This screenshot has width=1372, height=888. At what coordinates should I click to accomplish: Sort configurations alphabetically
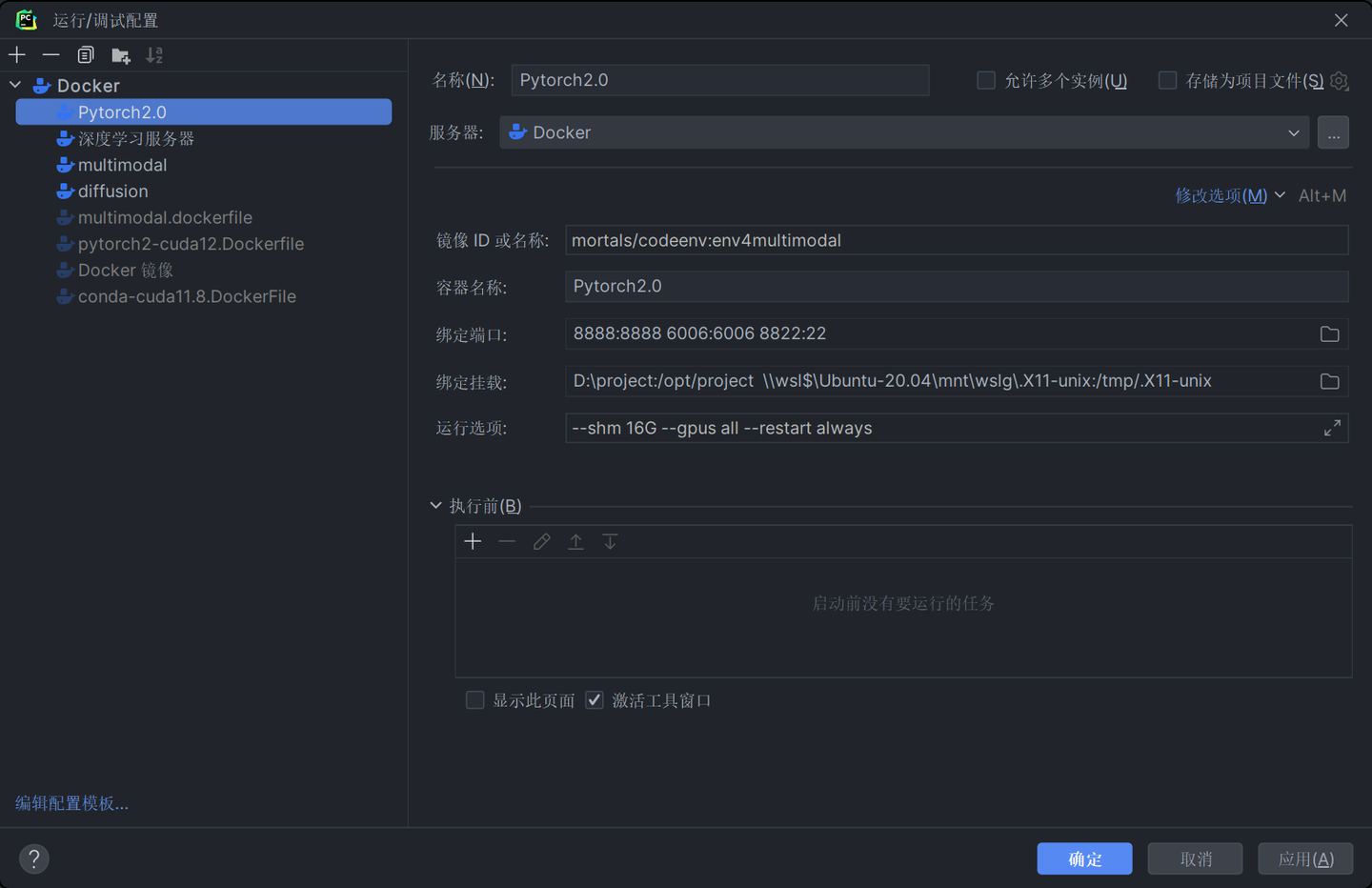154,55
